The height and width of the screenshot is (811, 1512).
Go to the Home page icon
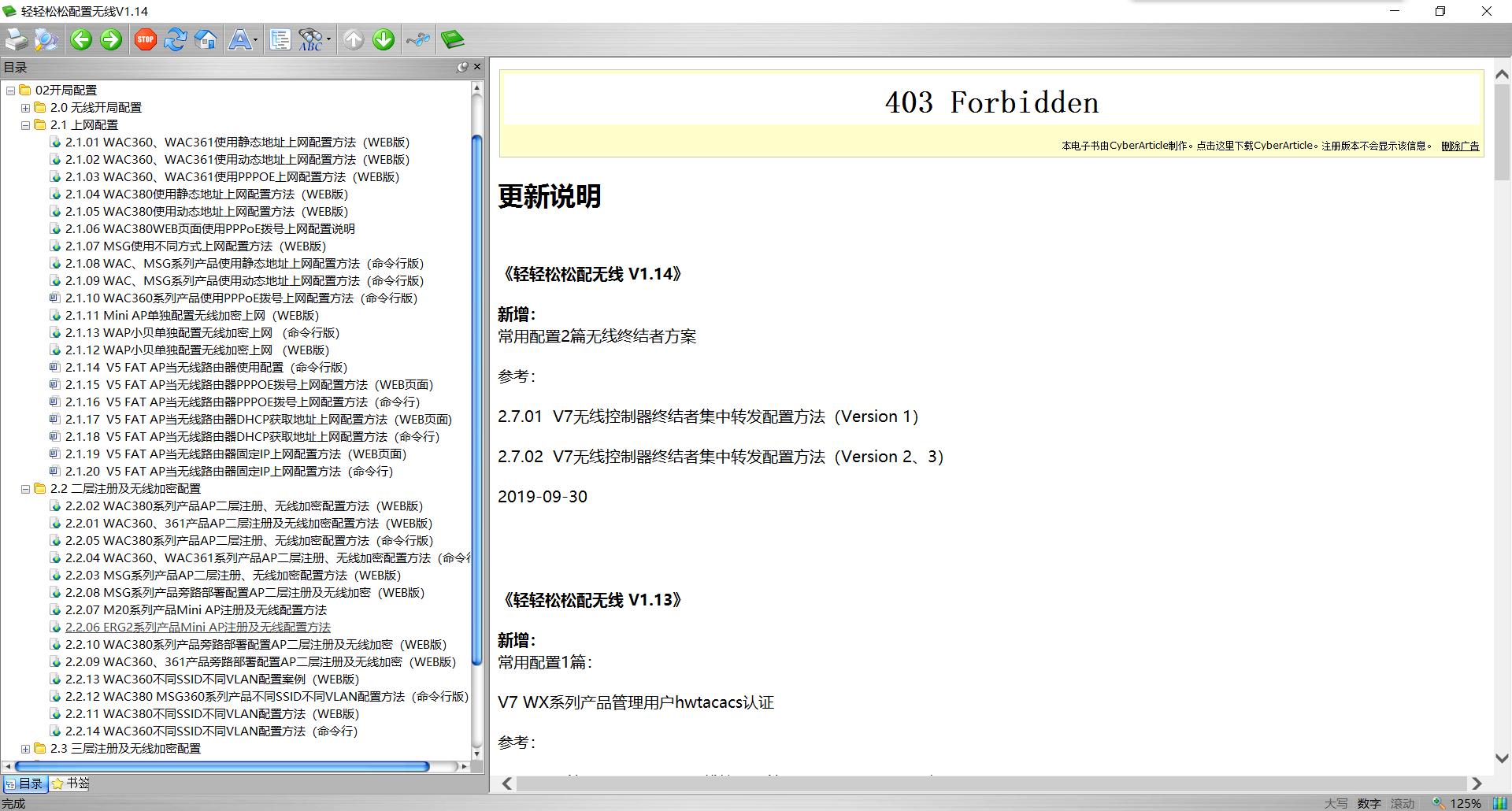pyautogui.click(x=206, y=39)
